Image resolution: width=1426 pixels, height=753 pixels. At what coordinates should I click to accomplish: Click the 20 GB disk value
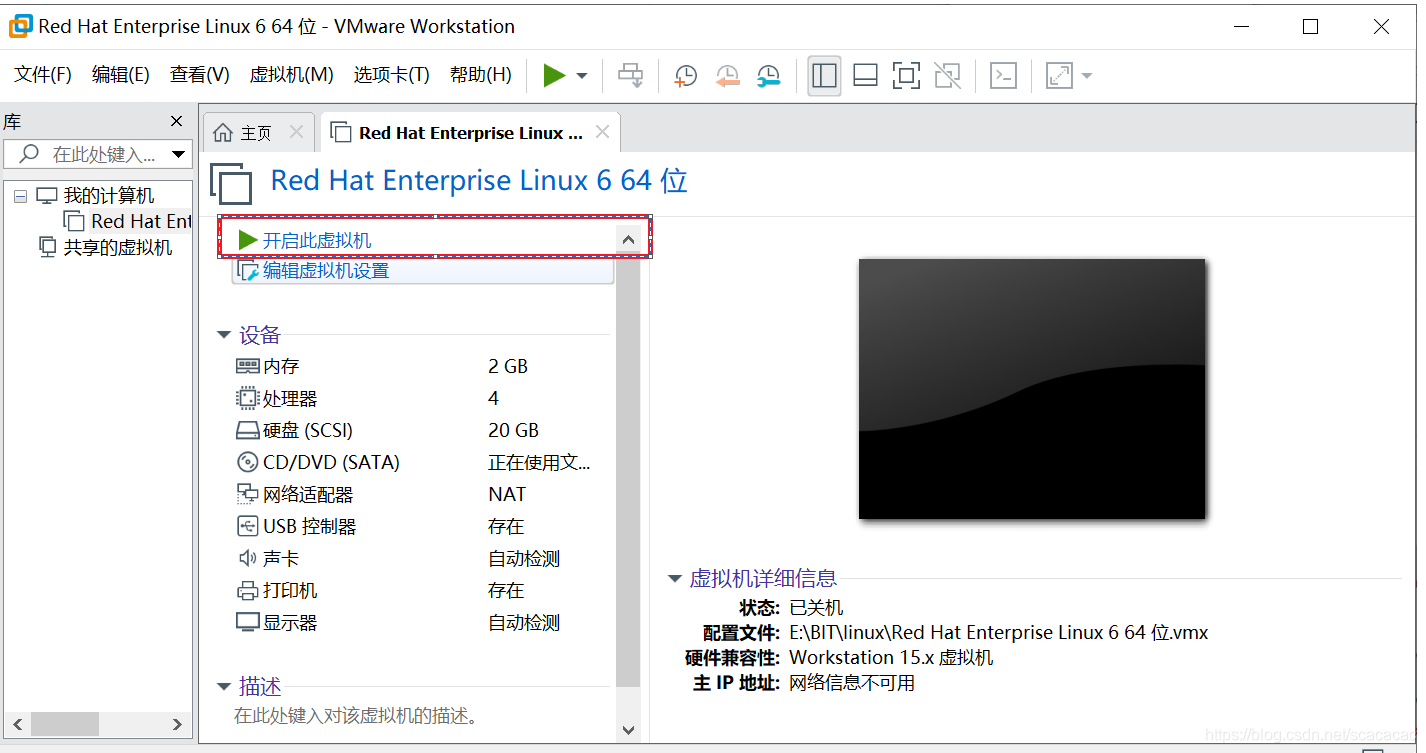point(513,430)
